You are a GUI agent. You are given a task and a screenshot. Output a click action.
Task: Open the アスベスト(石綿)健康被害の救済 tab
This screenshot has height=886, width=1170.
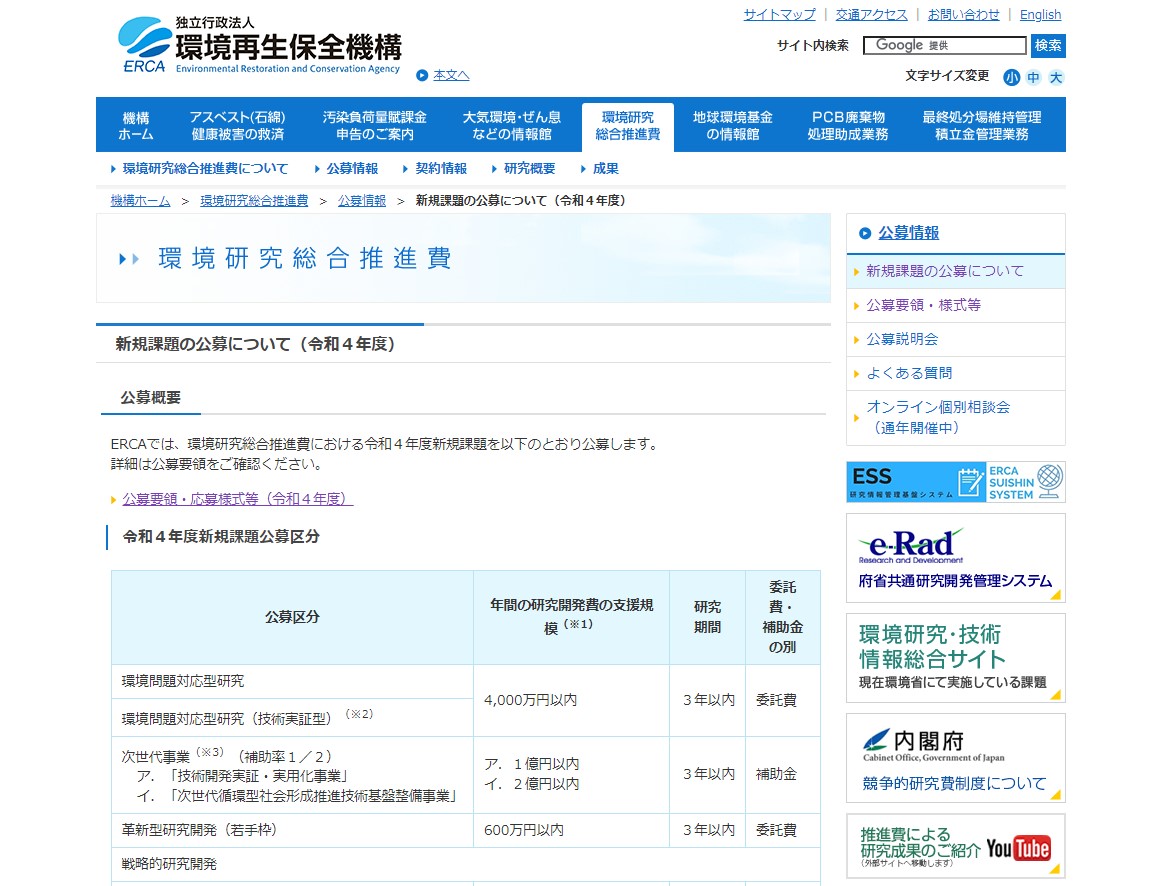[238, 125]
